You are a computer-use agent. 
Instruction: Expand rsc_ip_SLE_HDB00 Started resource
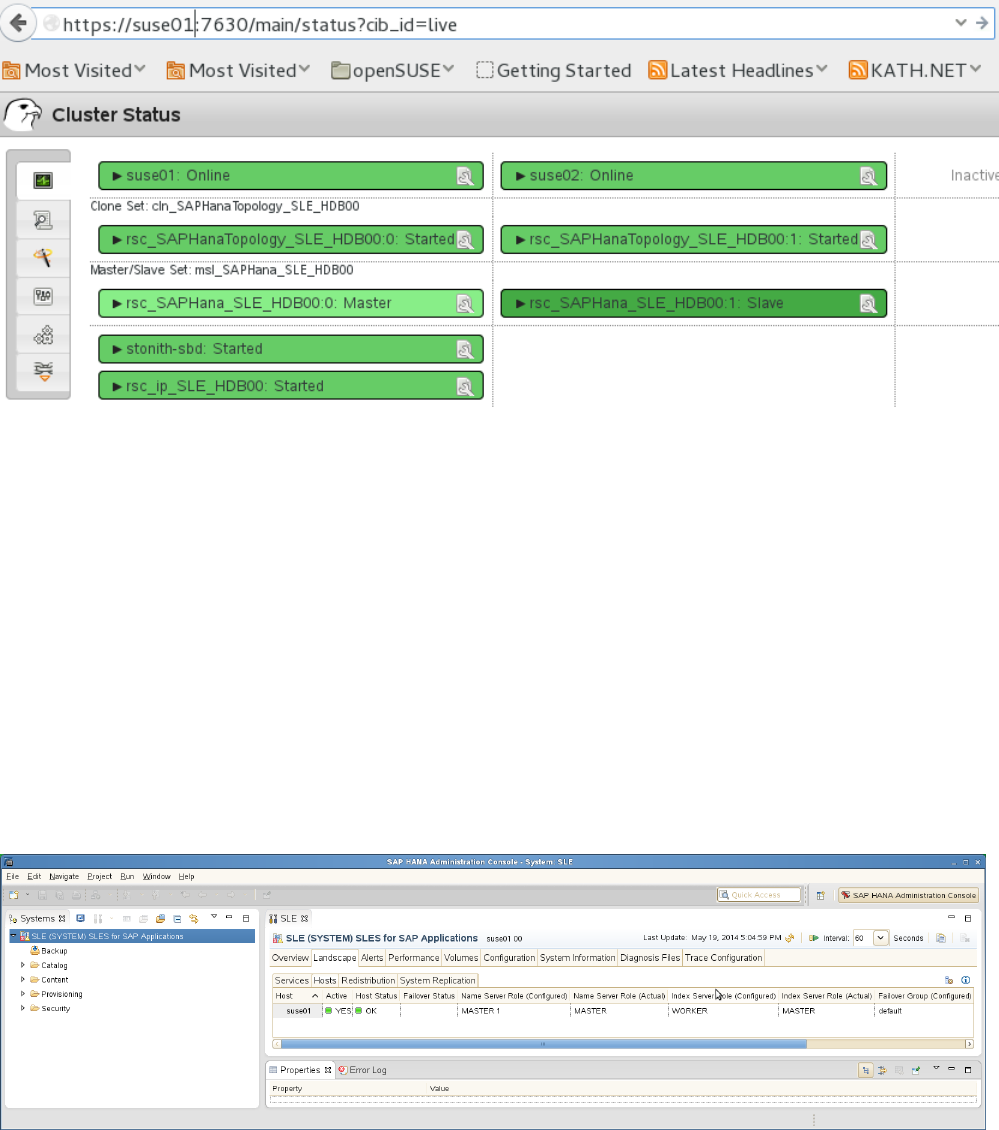click(117, 387)
